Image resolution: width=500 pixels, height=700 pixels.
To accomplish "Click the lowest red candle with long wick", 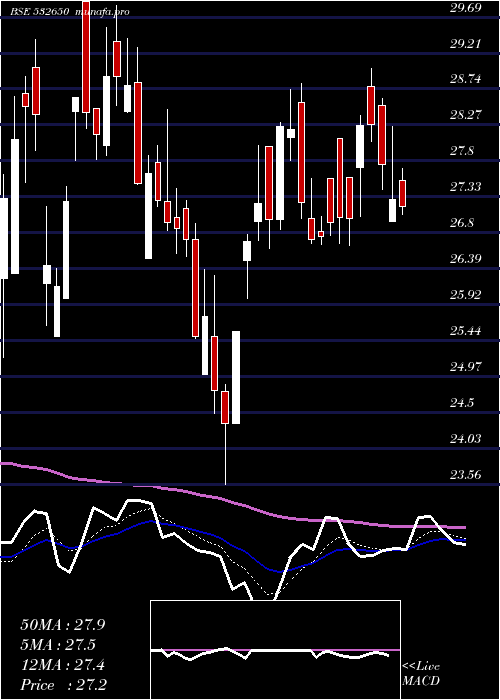I will pos(225,407).
